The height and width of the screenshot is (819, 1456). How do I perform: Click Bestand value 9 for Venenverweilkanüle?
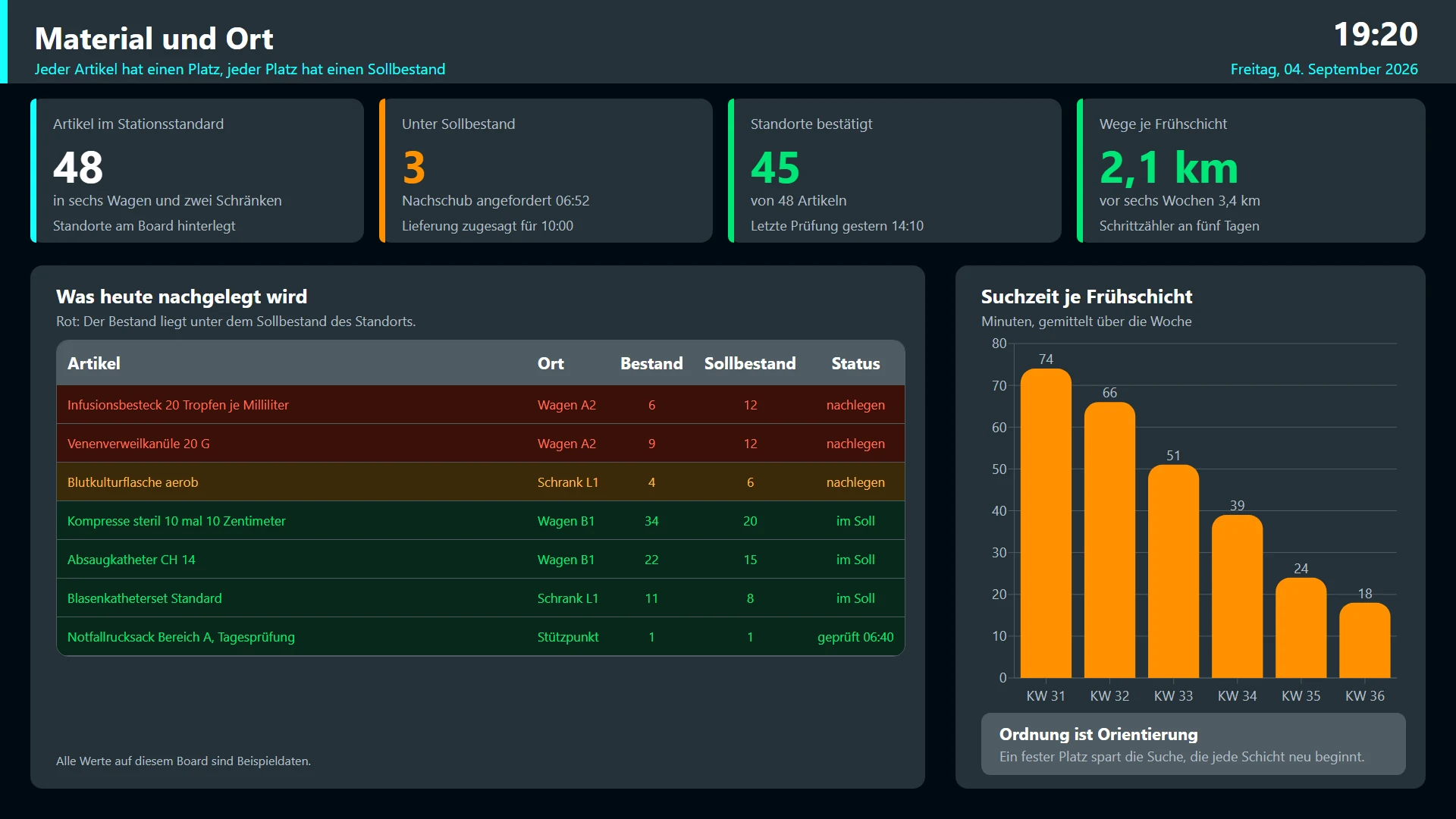pyautogui.click(x=651, y=444)
